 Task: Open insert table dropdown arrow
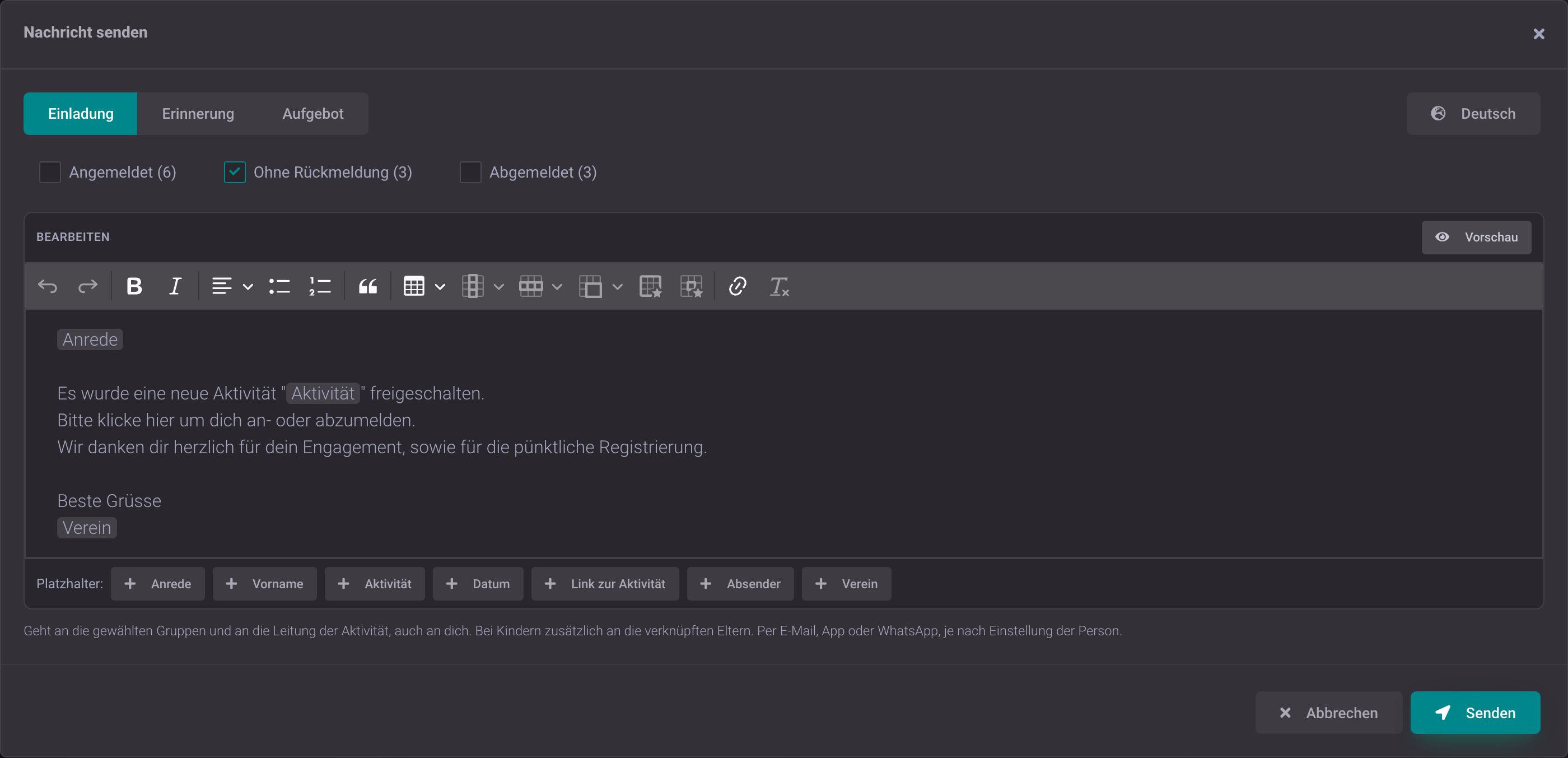[x=440, y=287]
